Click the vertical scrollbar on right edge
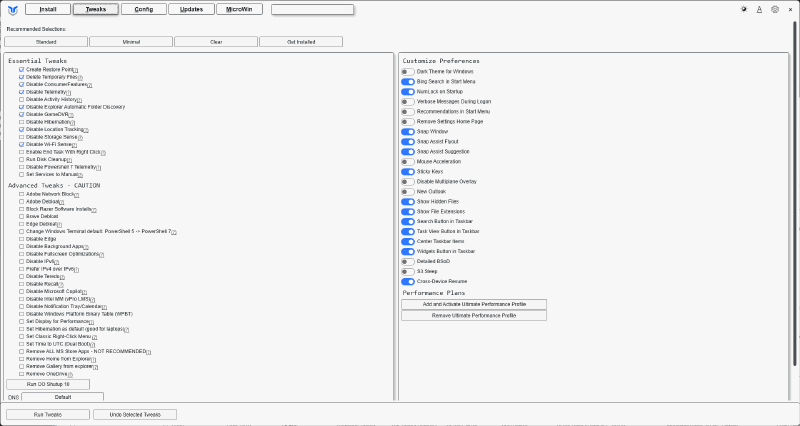This screenshot has height=426, width=800. [795, 194]
